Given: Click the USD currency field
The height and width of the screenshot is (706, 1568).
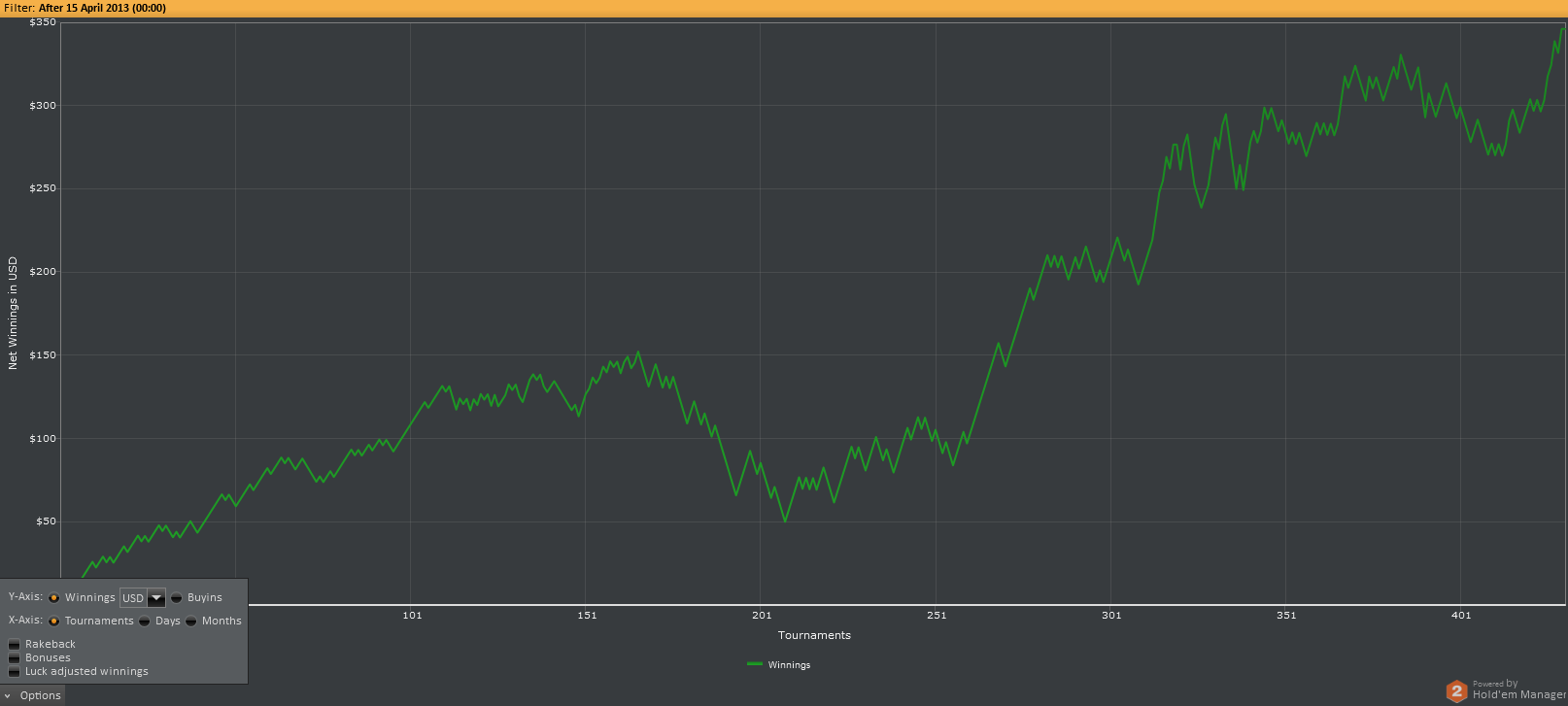Looking at the screenshot, I should click(x=133, y=598).
